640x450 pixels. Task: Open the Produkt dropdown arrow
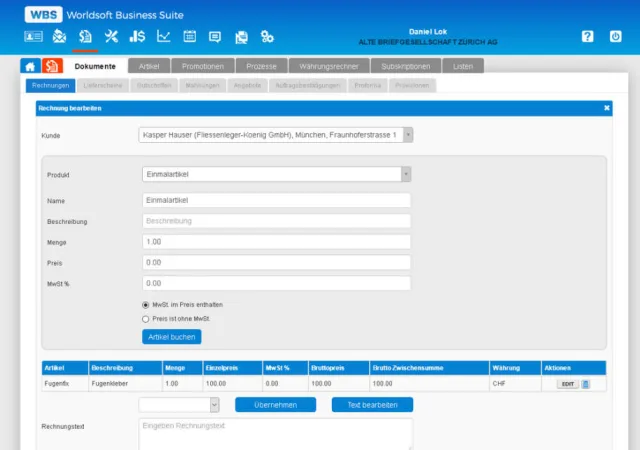(x=406, y=174)
